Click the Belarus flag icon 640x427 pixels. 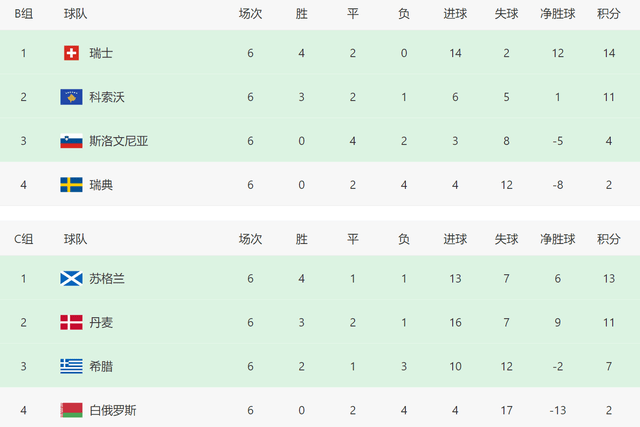(71, 409)
